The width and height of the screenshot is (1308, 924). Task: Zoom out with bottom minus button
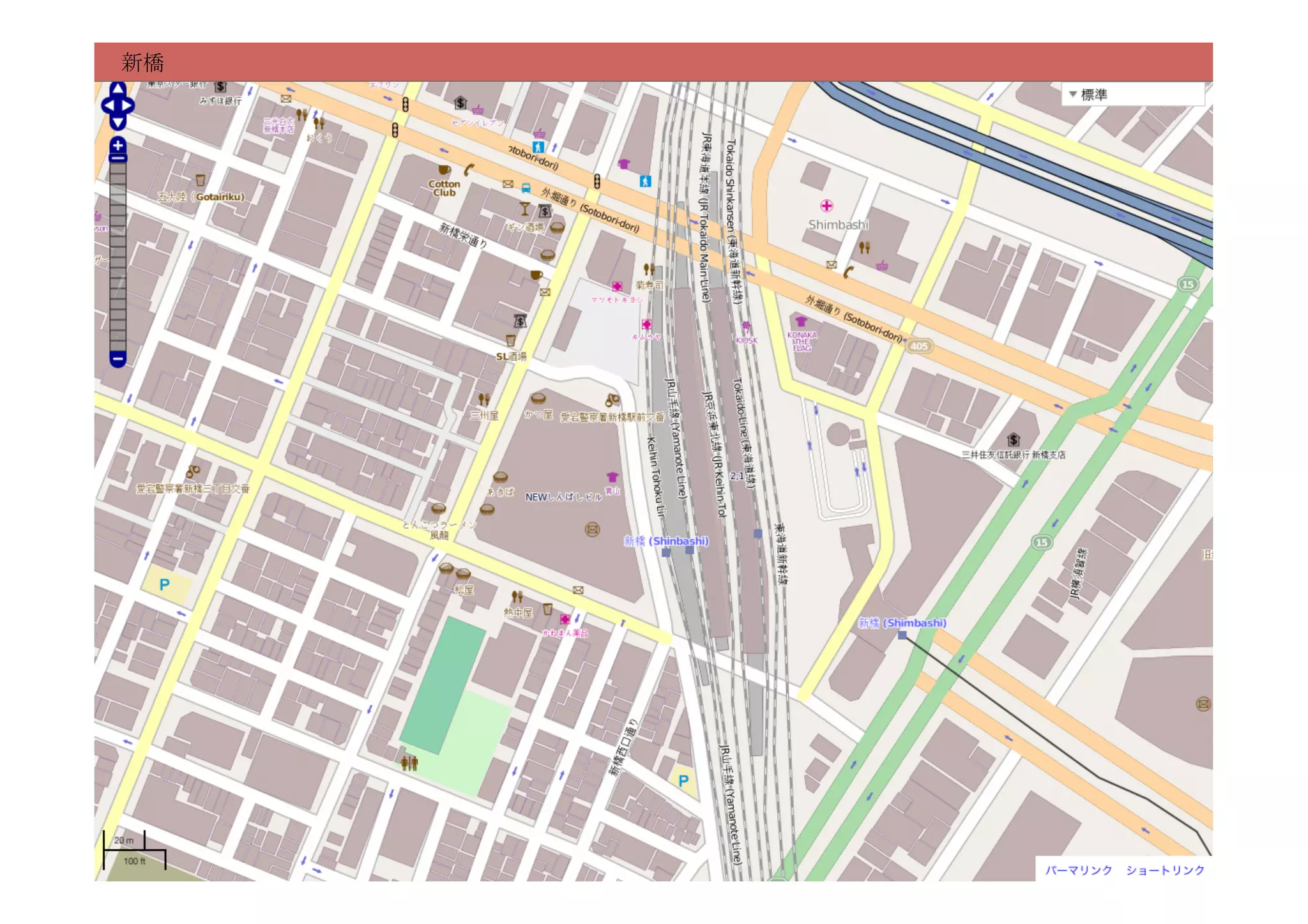point(118,360)
